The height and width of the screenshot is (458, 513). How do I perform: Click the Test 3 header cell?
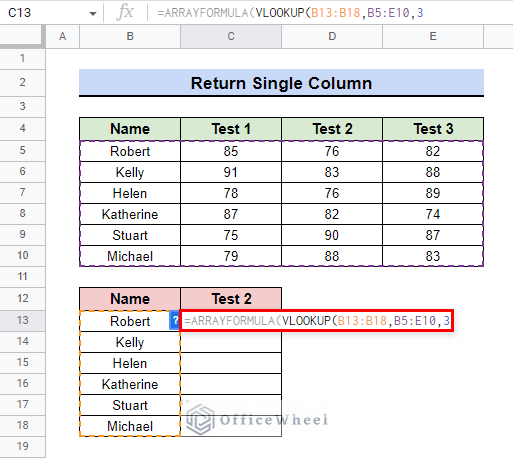pos(433,129)
